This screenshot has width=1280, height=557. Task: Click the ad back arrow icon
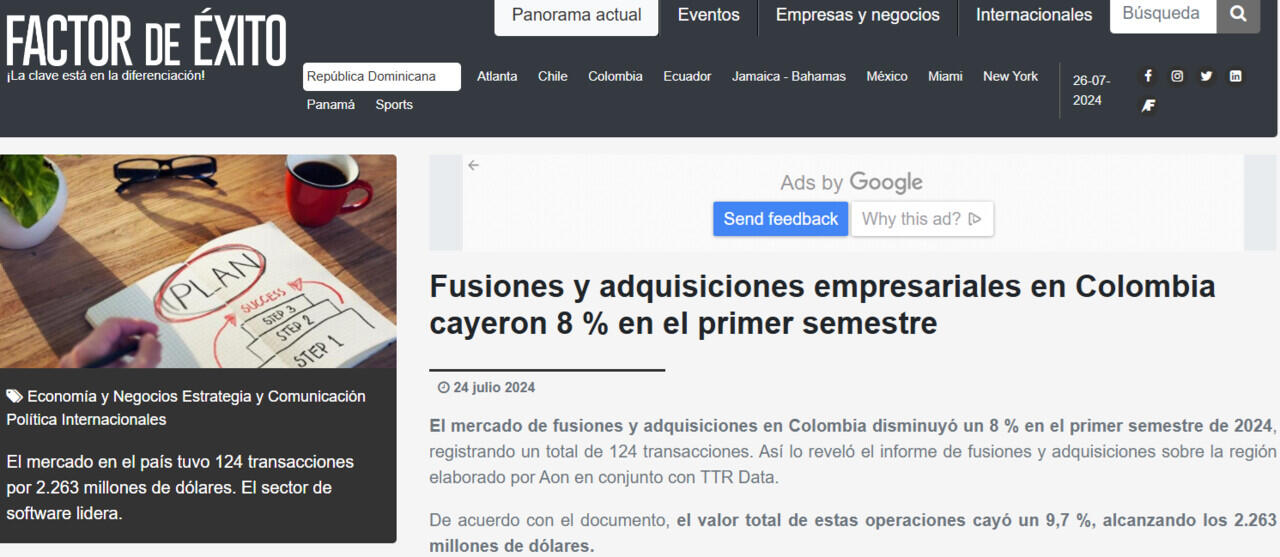(474, 166)
